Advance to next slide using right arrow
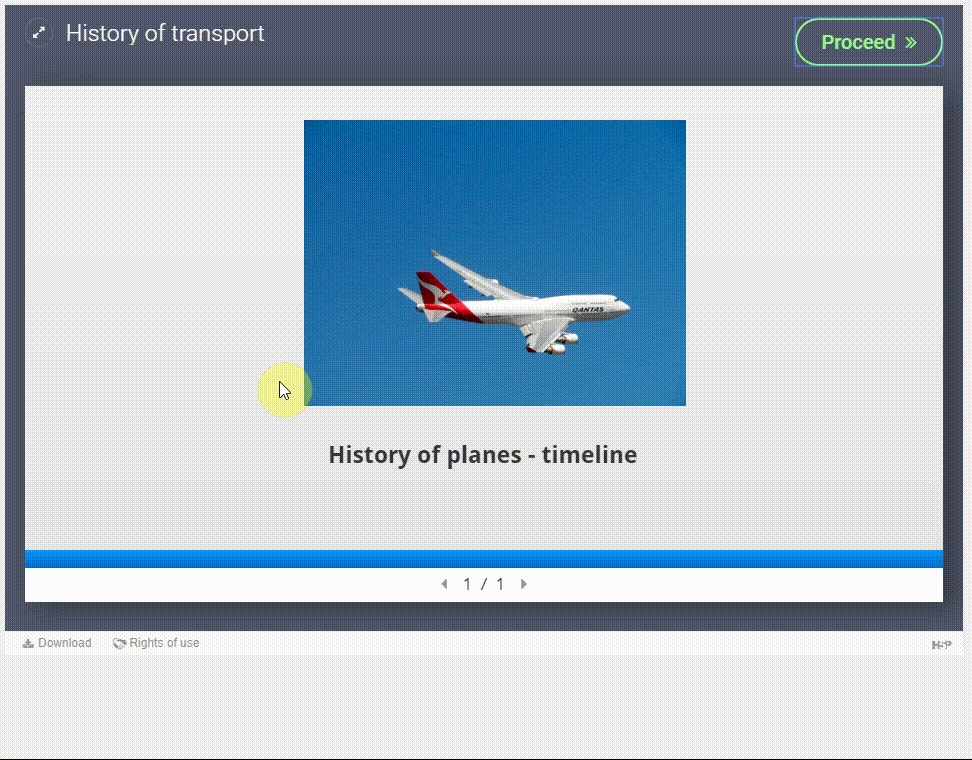Image resolution: width=972 pixels, height=760 pixels. [x=524, y=584]
